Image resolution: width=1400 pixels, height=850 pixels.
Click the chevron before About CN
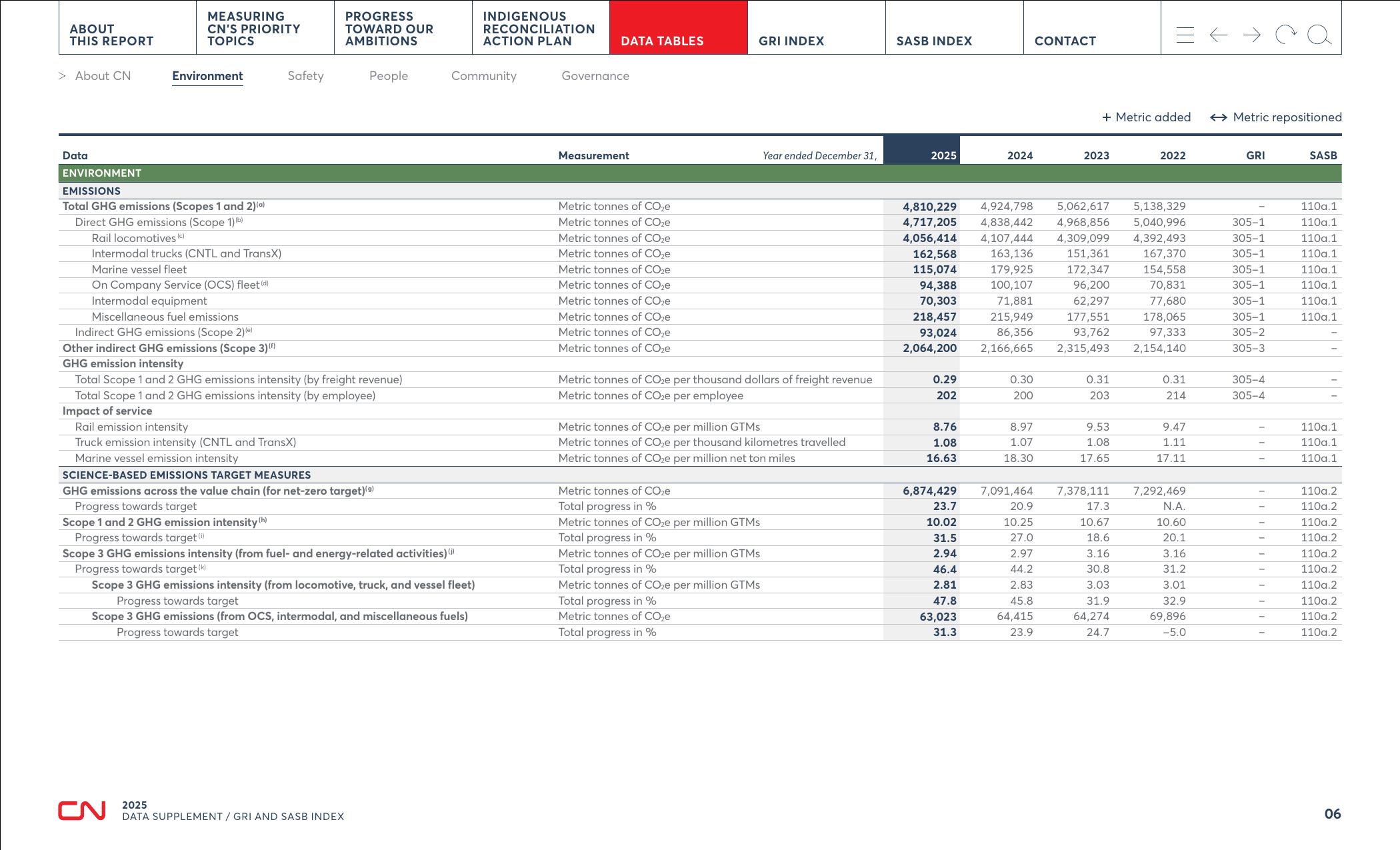click(62, 76)
